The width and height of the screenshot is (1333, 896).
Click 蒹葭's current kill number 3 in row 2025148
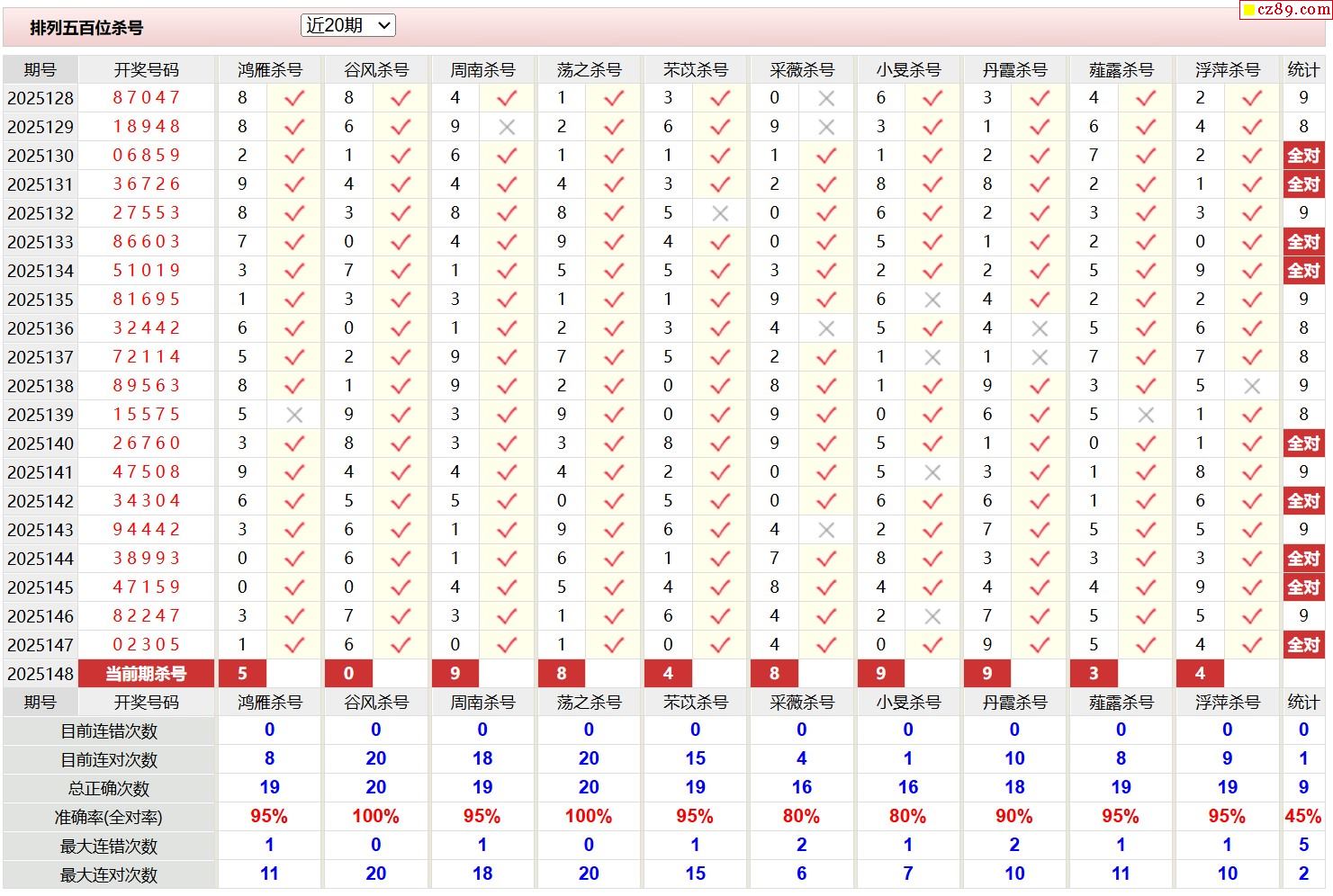pos(1094,674)
